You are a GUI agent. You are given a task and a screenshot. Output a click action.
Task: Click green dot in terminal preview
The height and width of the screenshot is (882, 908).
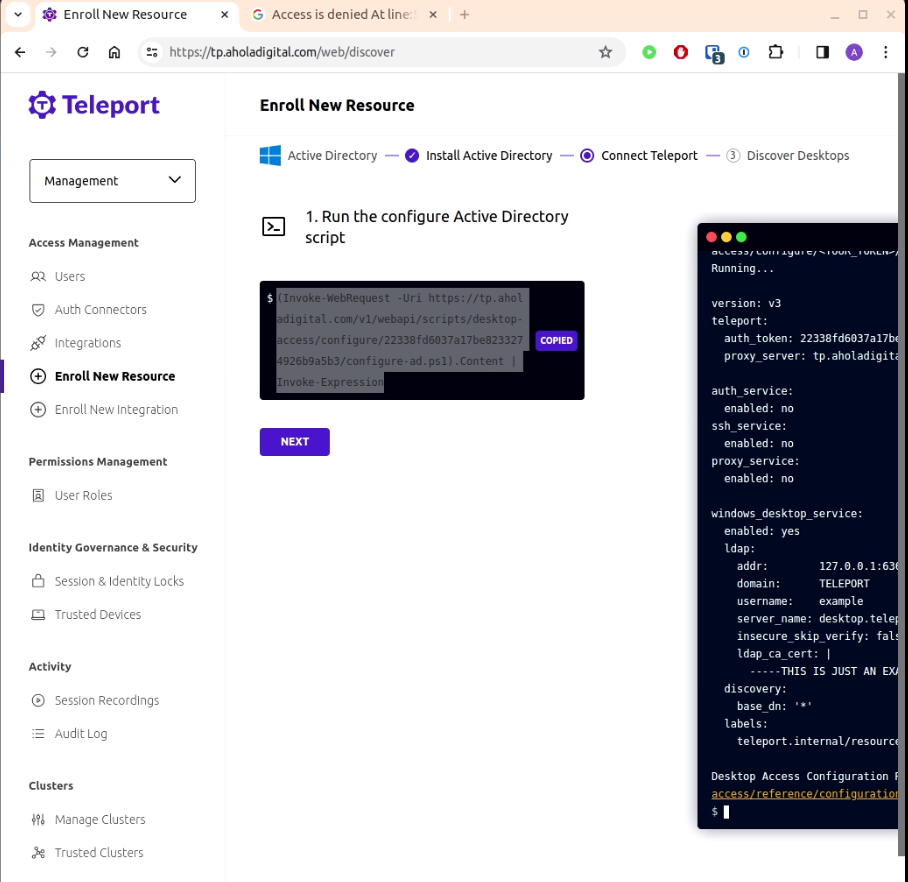point(741,237)
